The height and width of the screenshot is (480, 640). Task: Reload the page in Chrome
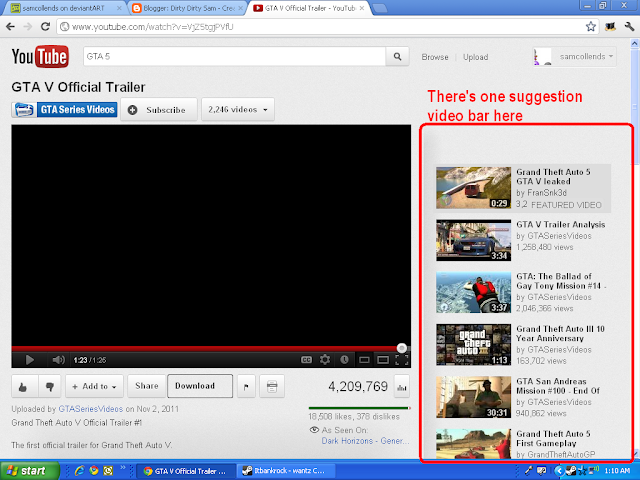(x=45, y=27)
